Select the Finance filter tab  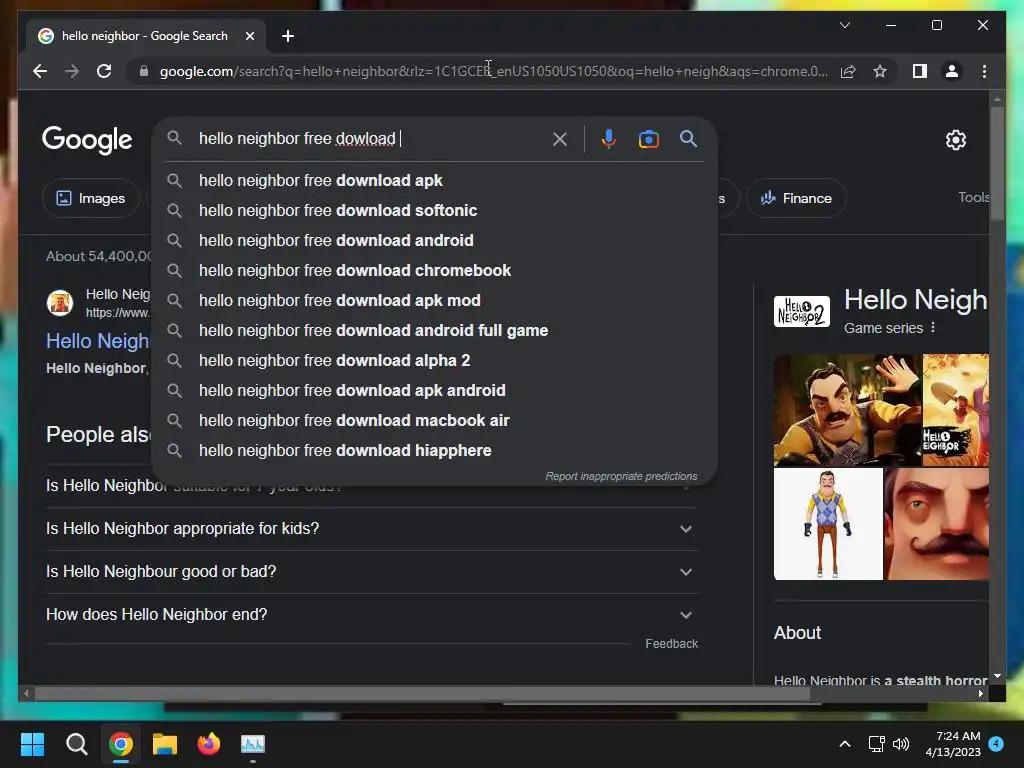coord(796,198)
